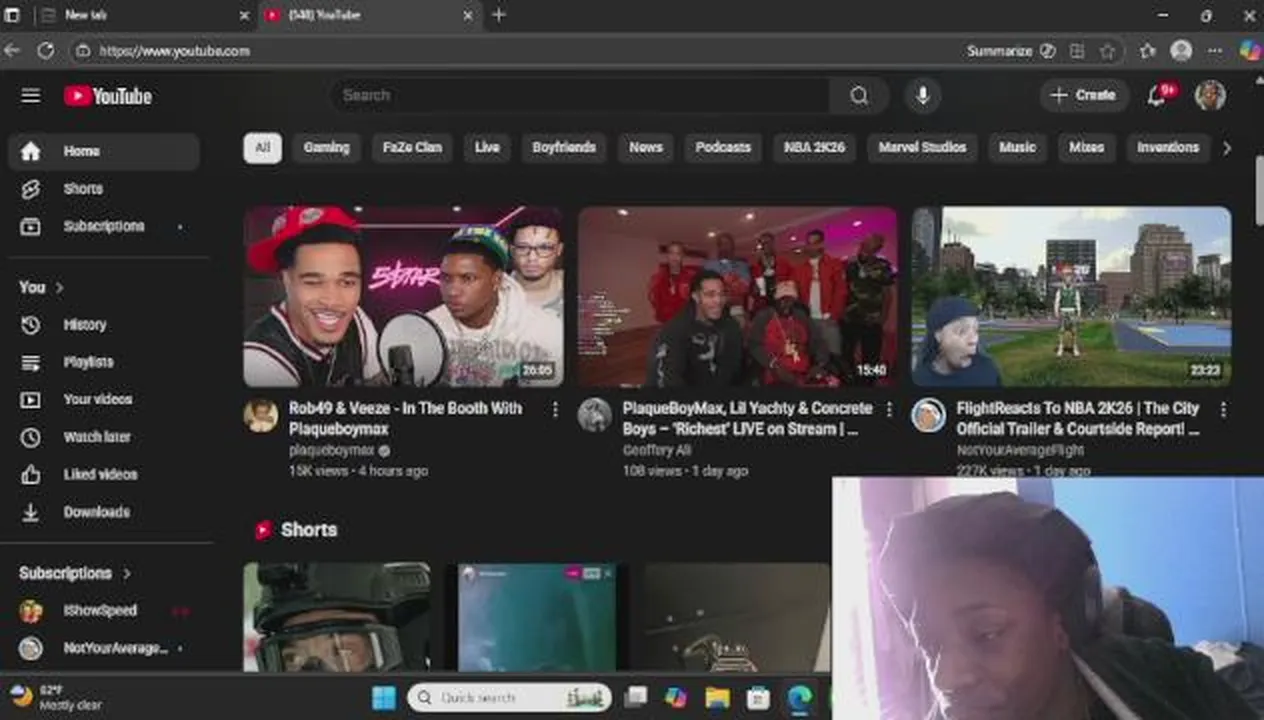Open Subscriptions in sidebar

click(x=104, y=226)
